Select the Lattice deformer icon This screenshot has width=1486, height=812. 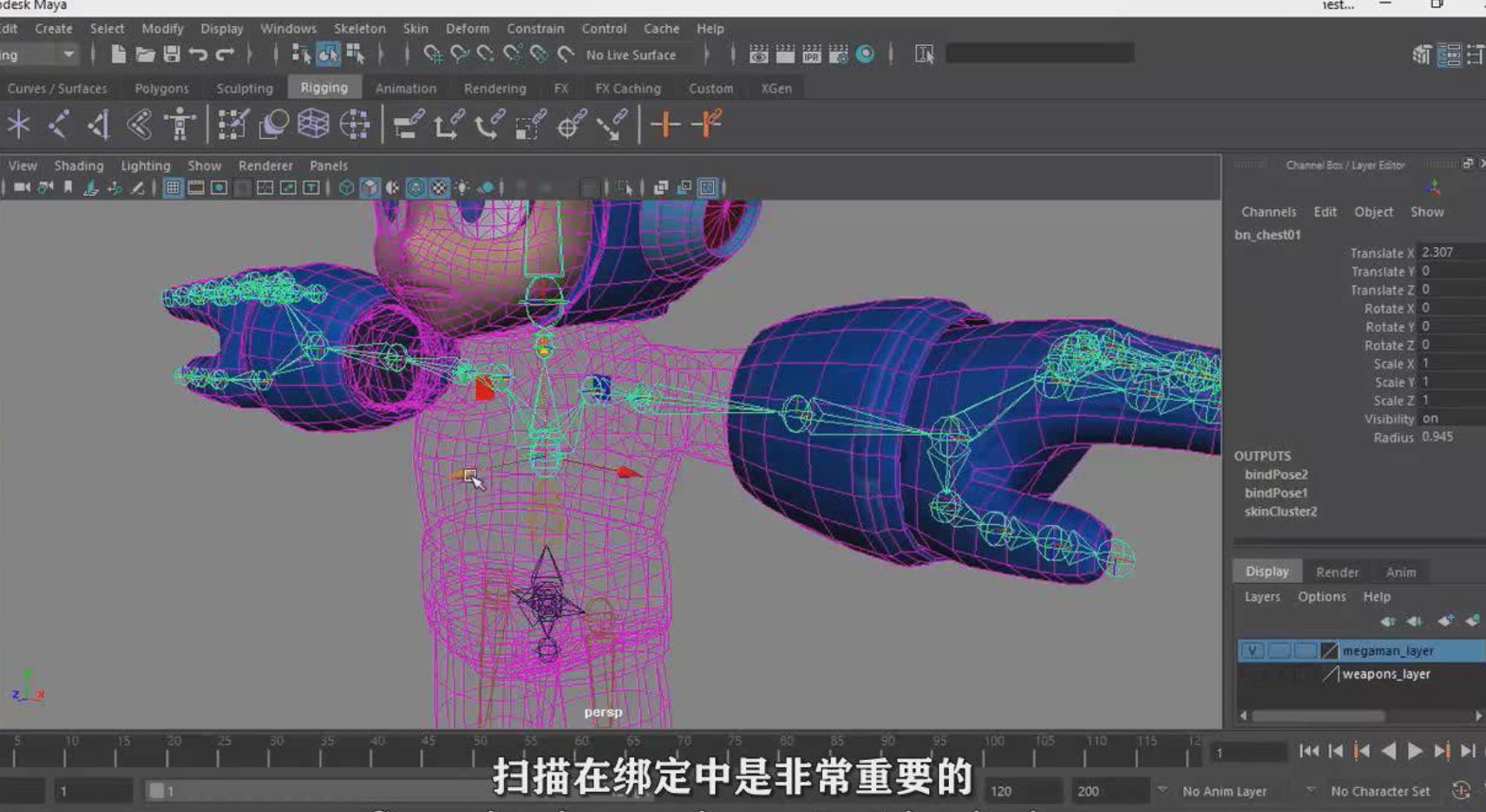313,125
